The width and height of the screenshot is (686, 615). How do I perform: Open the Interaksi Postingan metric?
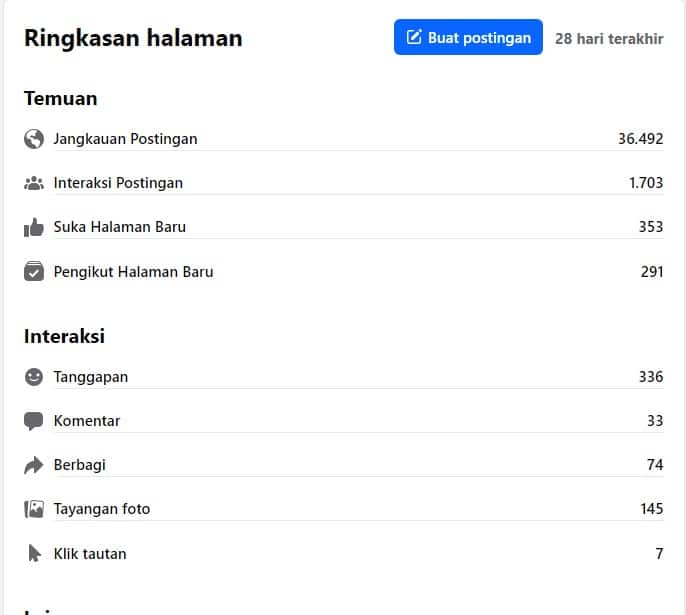point(118,183)
